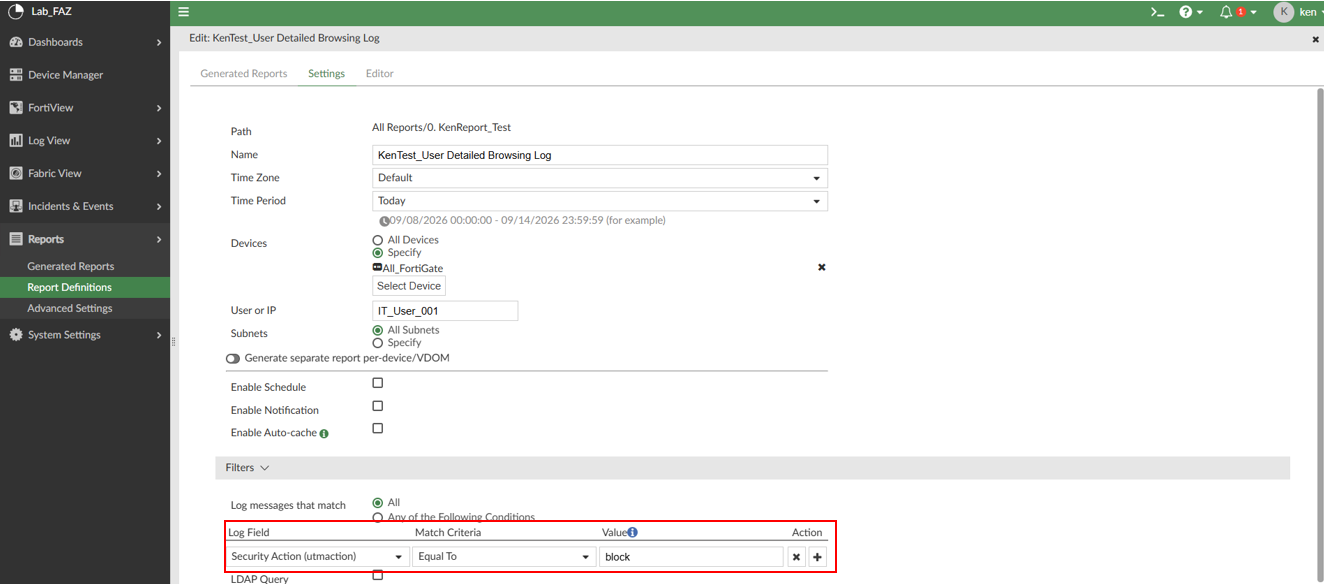Check the Enable Schedule checkbox
1324x584 pixels.
pyautogui.click(x=378, y=383)
